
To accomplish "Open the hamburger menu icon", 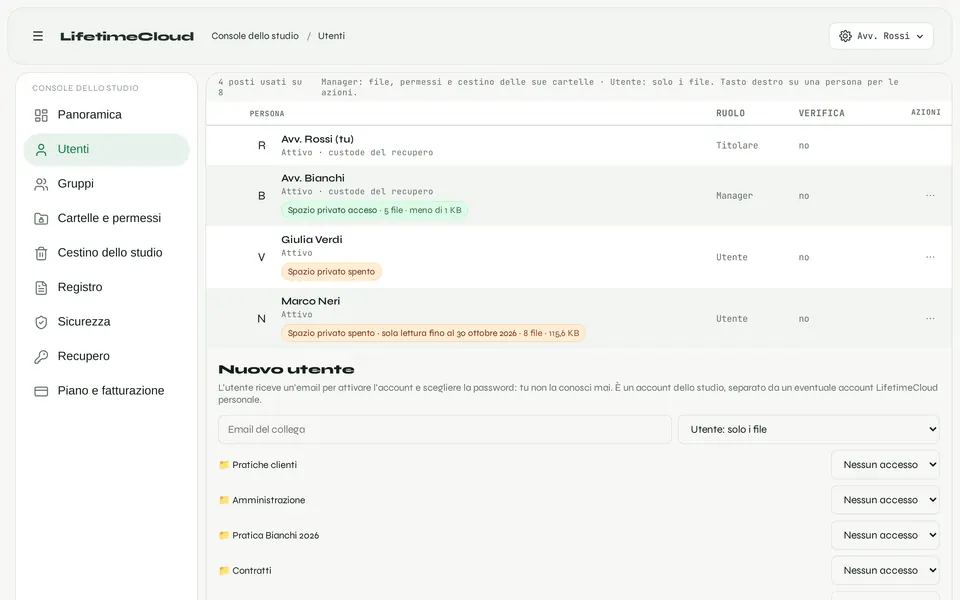I will coord(38,36).
